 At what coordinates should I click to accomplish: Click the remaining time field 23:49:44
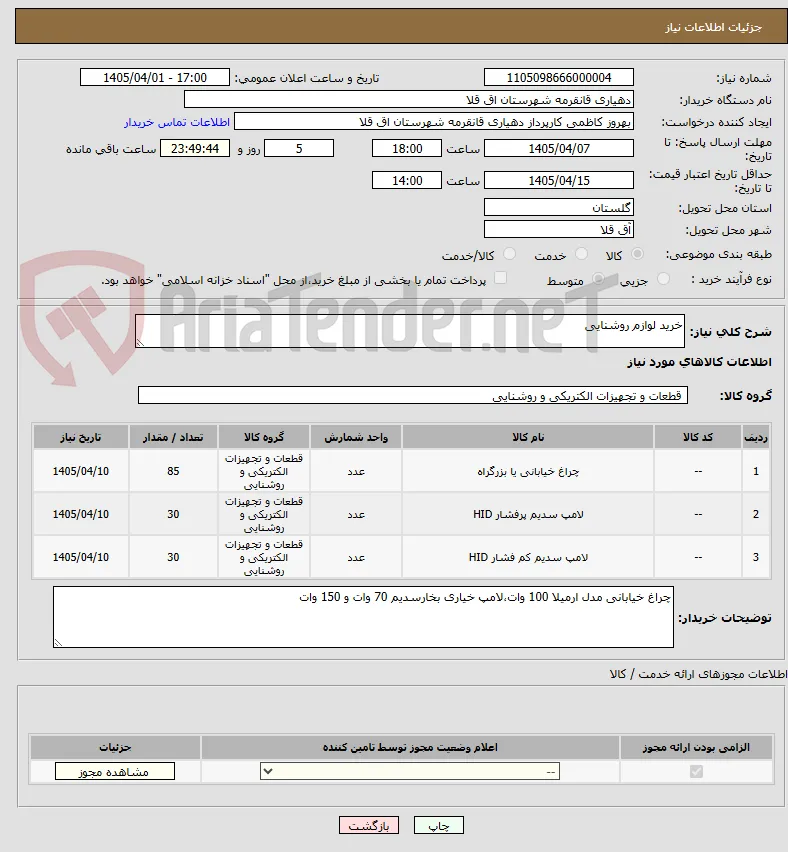coord(195,148)
